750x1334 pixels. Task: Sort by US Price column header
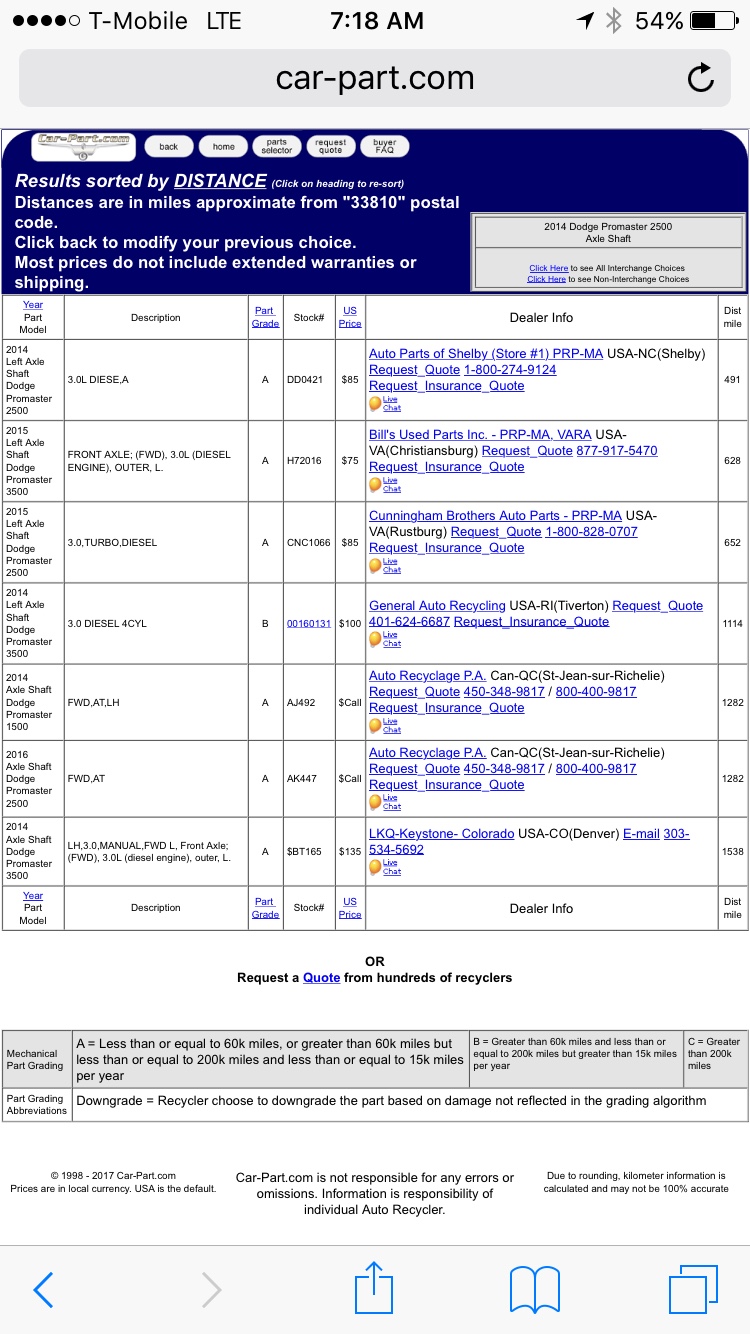click(x=350, y=317)
